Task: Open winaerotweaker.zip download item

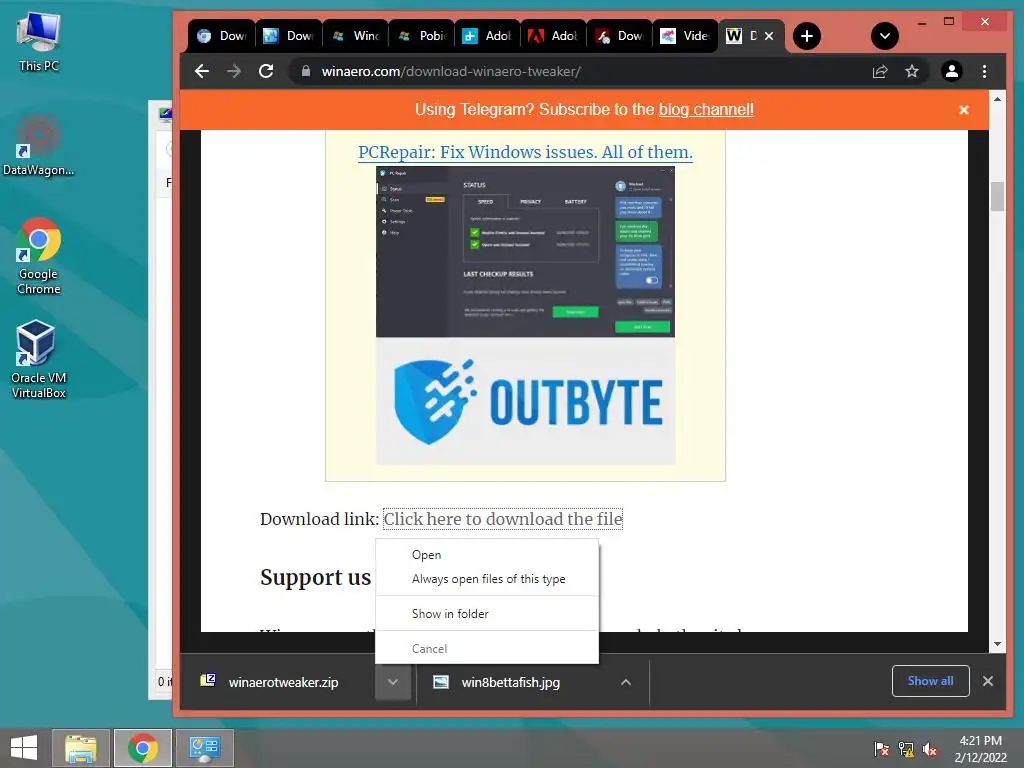Action: point(277,682)
